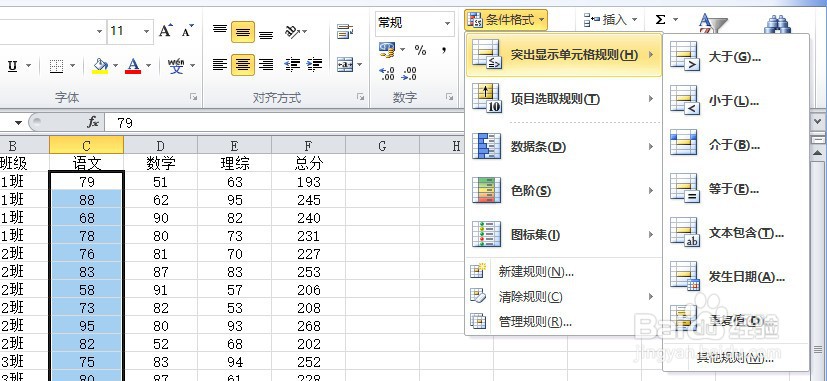Open 清除规则 clear rules submenu

coord(564,297)
